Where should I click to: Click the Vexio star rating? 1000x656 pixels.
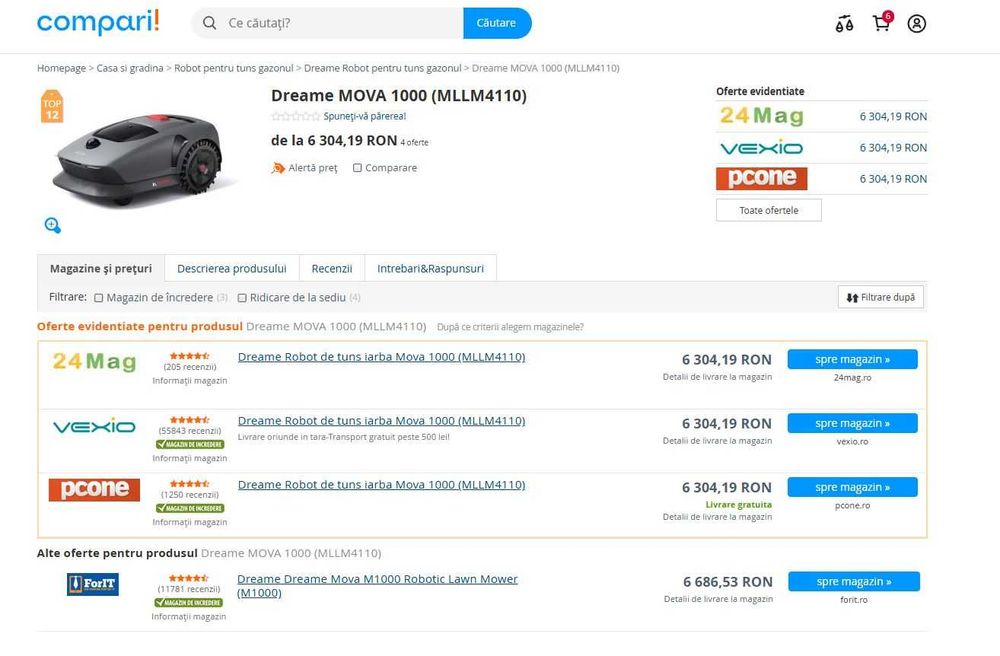189,419
